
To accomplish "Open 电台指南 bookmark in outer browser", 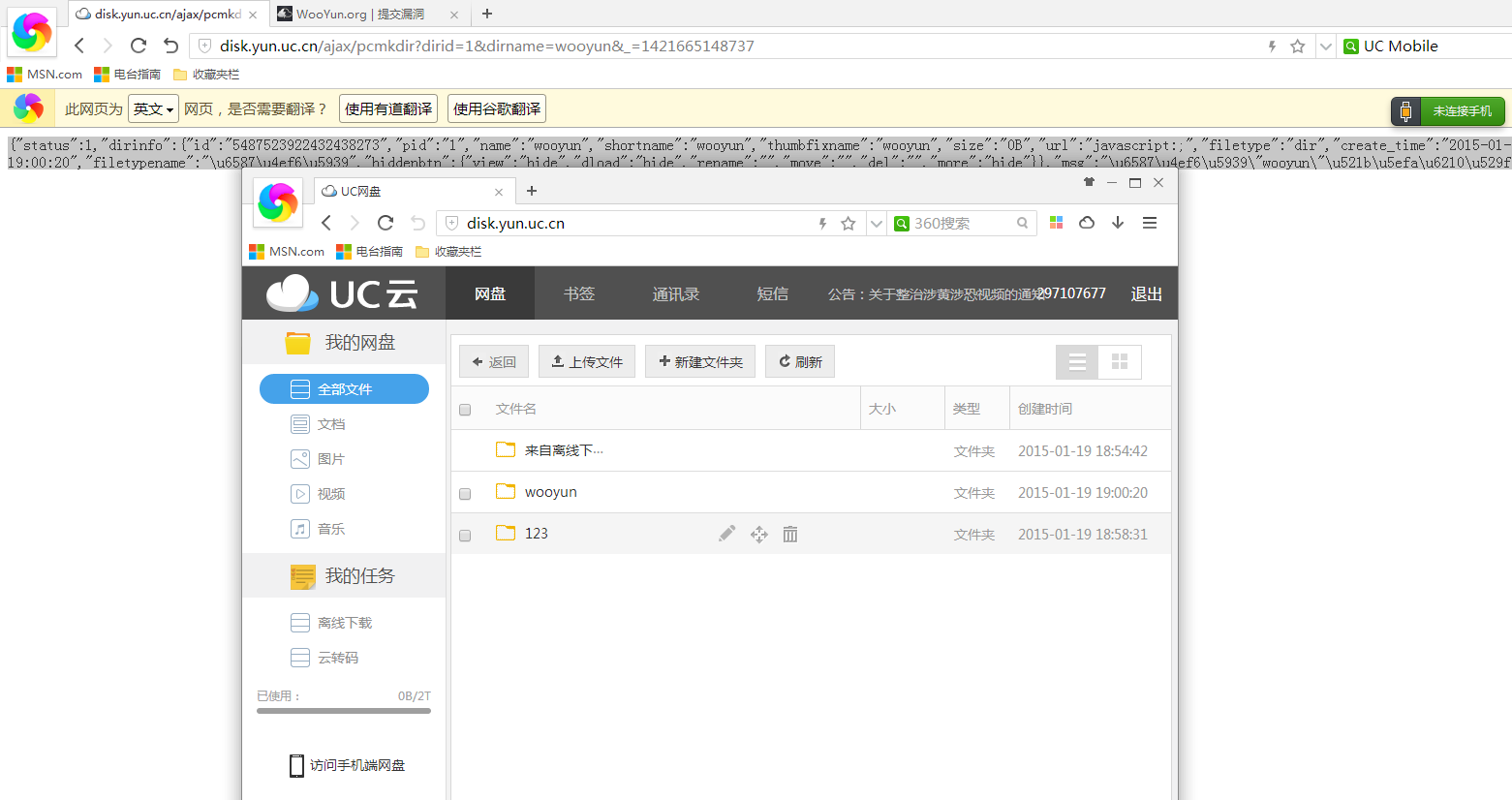I will pos(128,75).
